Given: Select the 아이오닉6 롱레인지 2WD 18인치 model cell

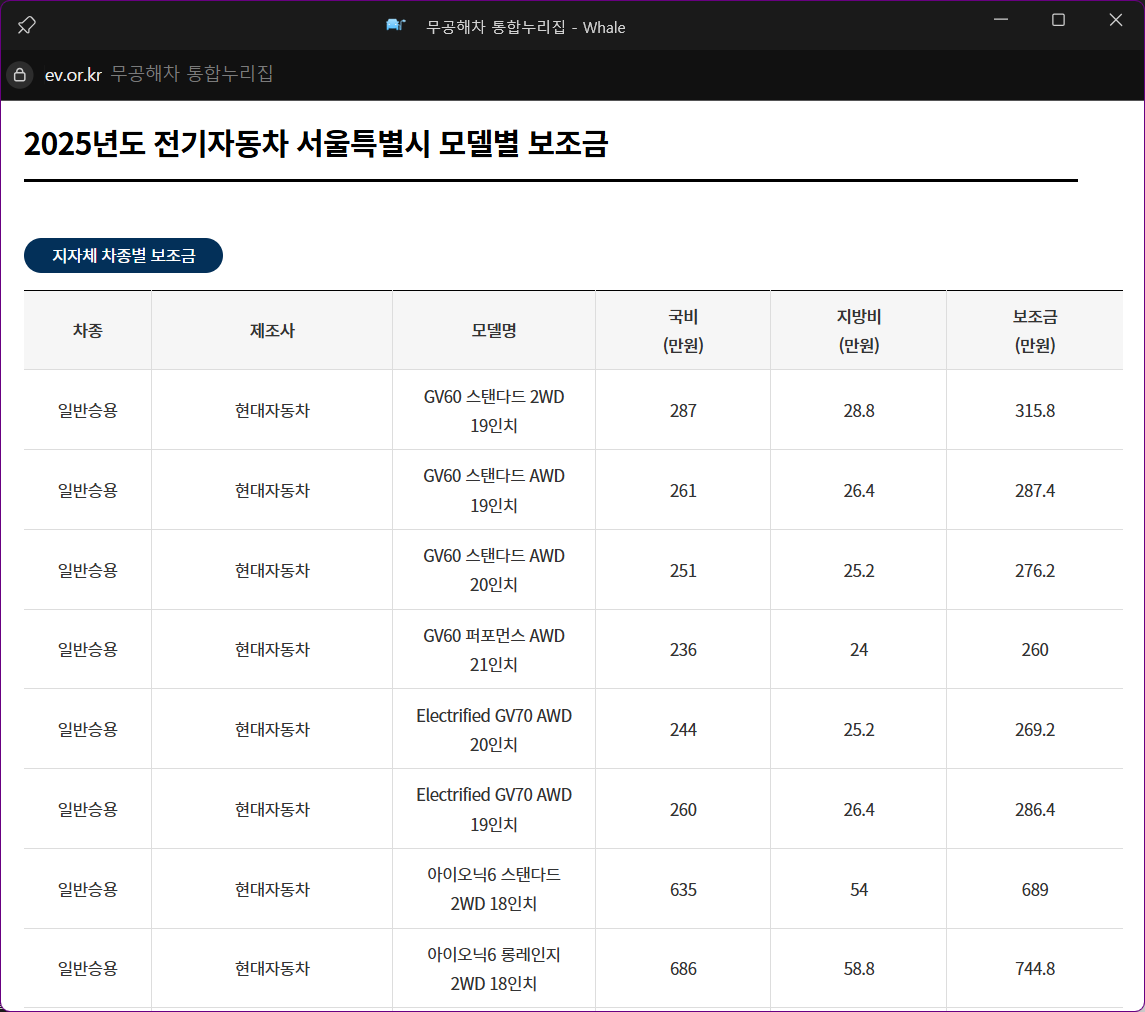Looking at the screenshot, I should (494, 968).
